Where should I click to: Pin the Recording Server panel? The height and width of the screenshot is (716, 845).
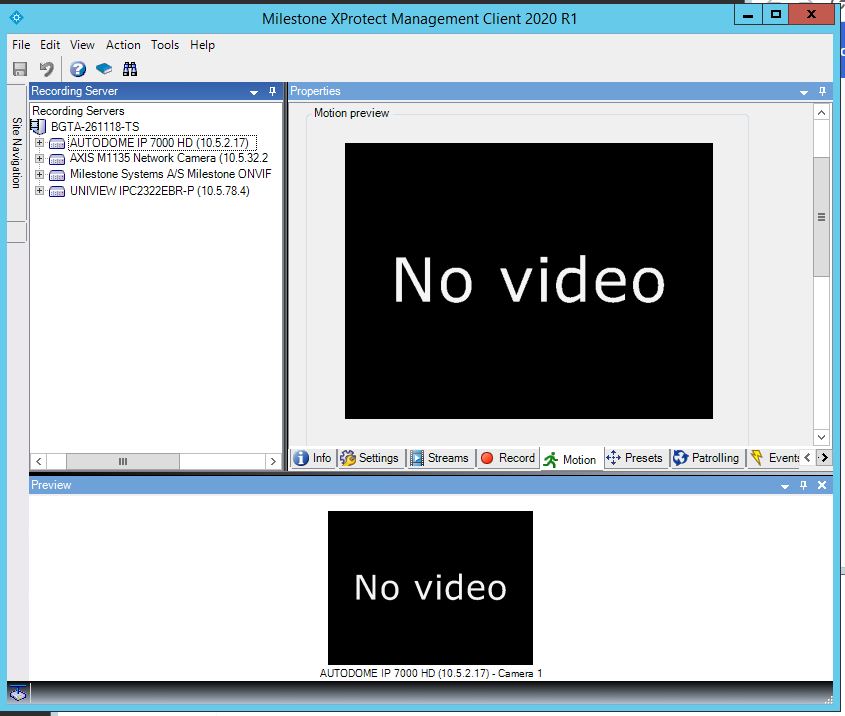click(x=272, y=92)
